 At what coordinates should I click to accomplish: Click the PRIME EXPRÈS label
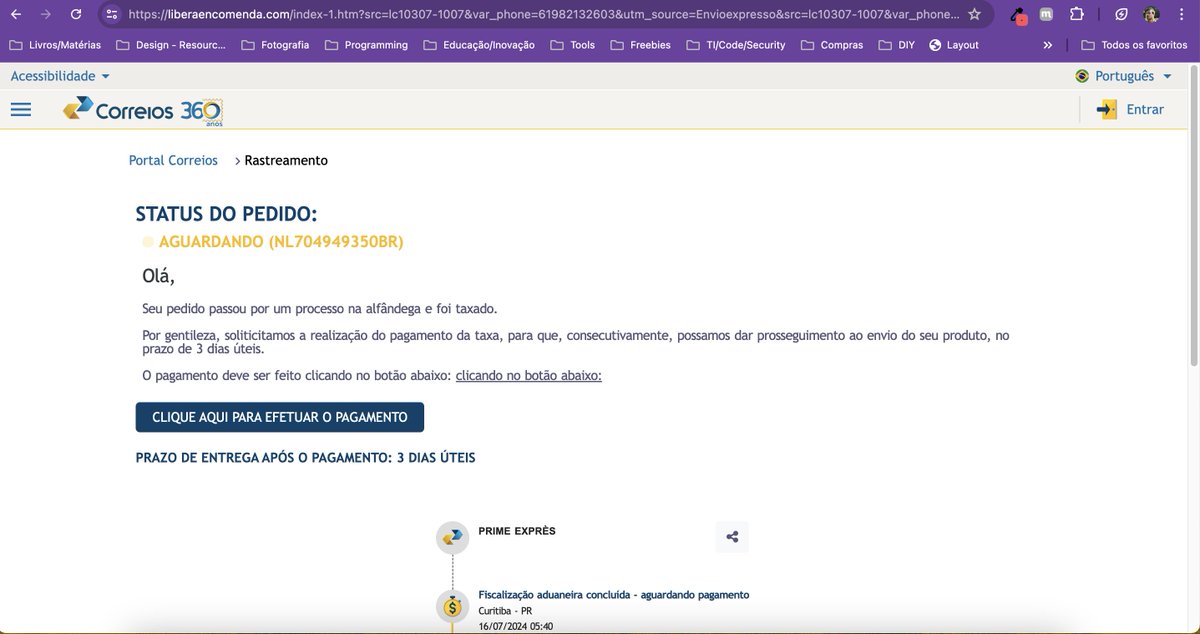517,531
